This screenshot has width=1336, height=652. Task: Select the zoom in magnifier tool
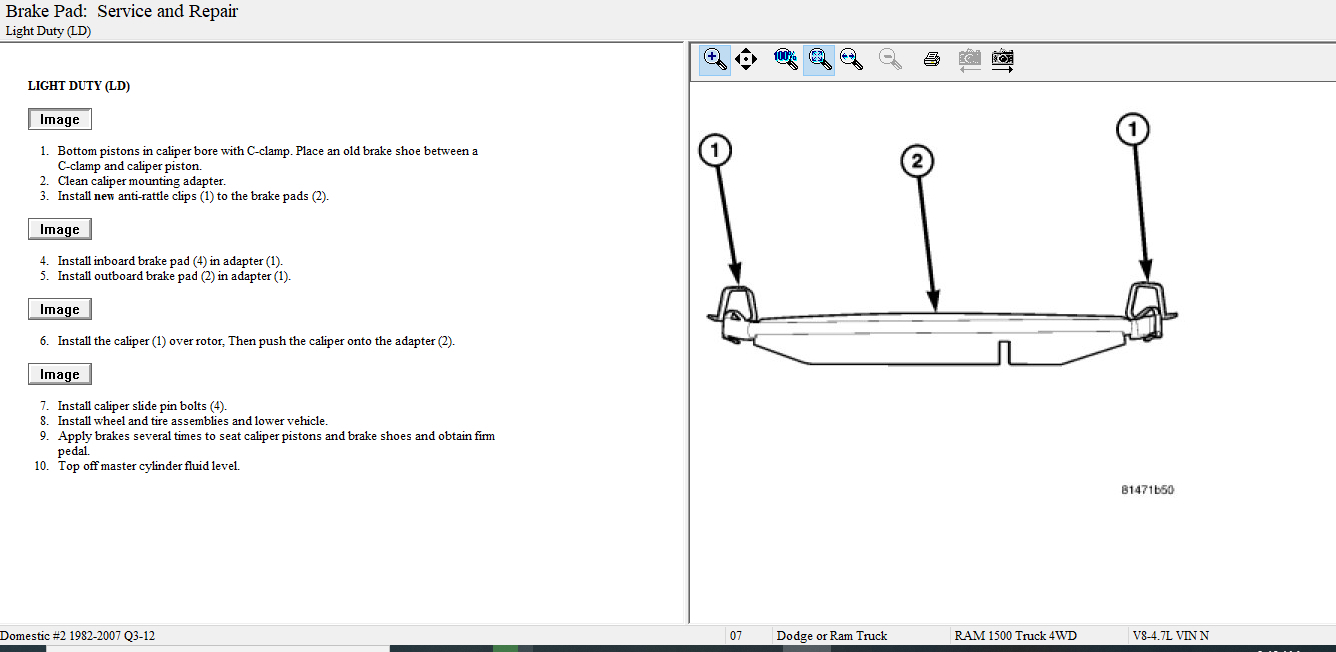pos(715,59)
